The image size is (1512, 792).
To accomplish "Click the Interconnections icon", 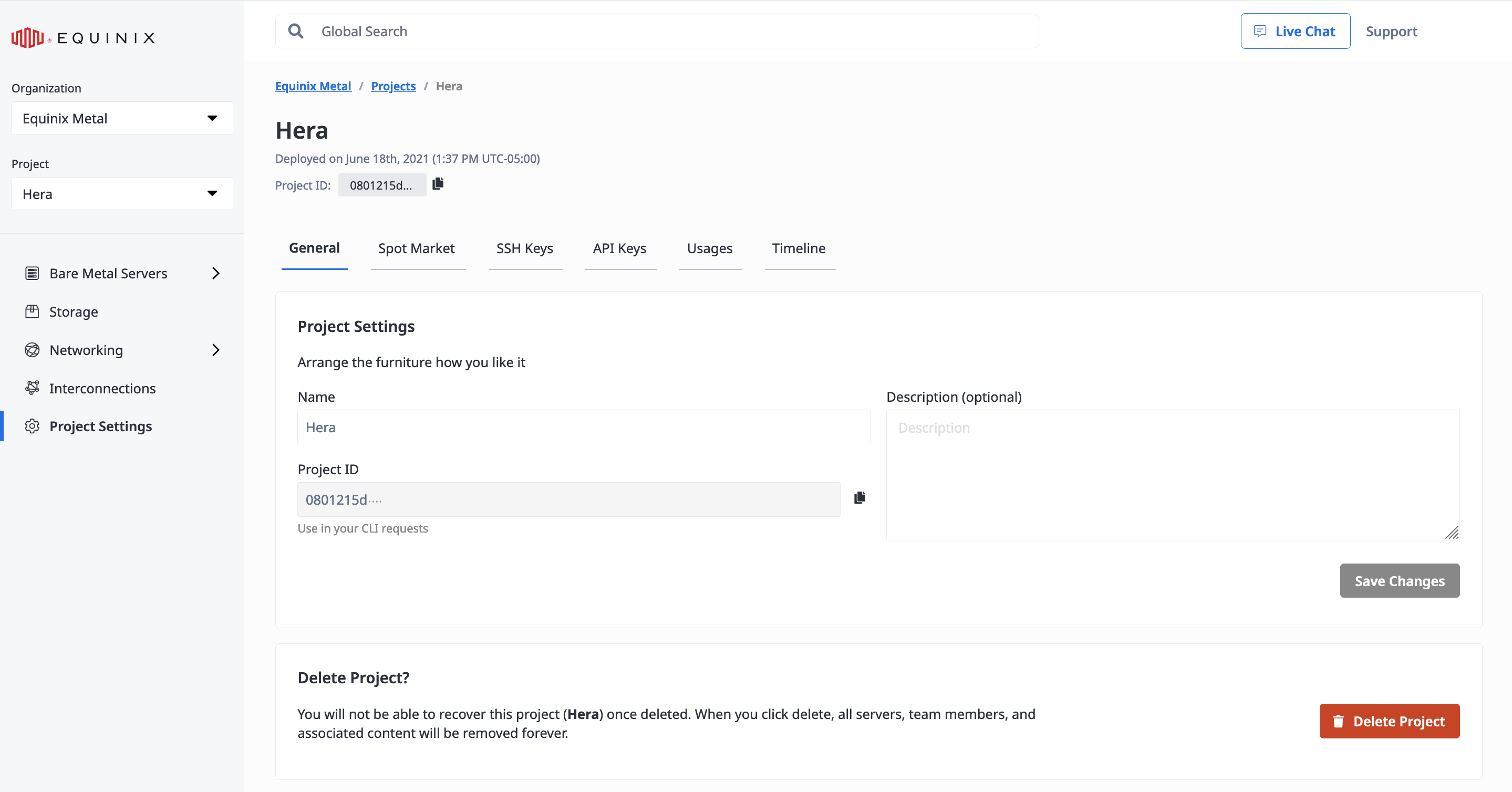I will 32,388.
